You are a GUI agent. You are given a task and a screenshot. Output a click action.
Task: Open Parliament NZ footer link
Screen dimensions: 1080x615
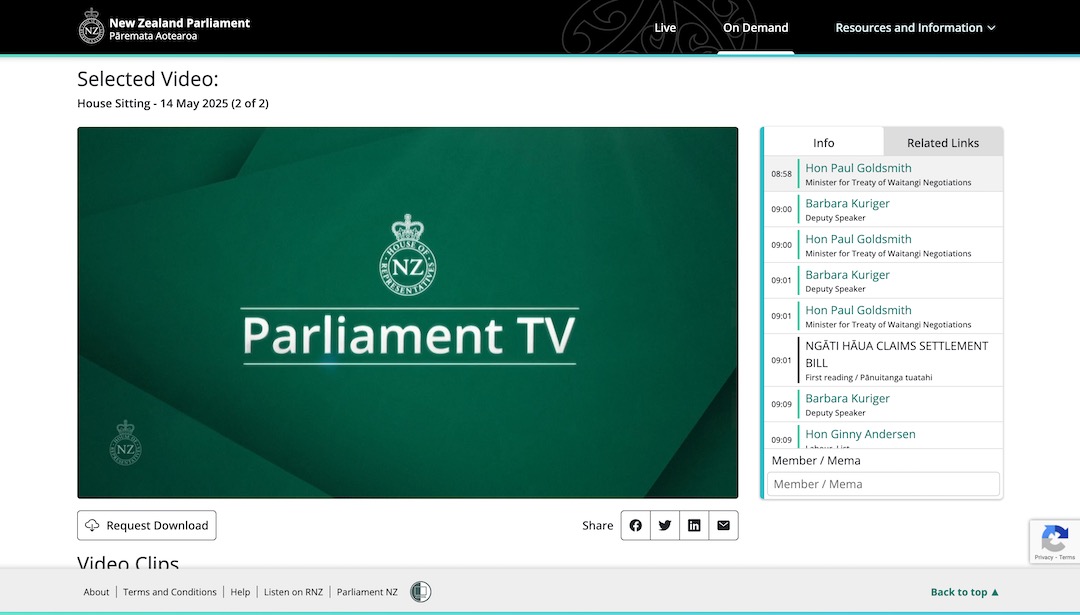pos(367,592)
